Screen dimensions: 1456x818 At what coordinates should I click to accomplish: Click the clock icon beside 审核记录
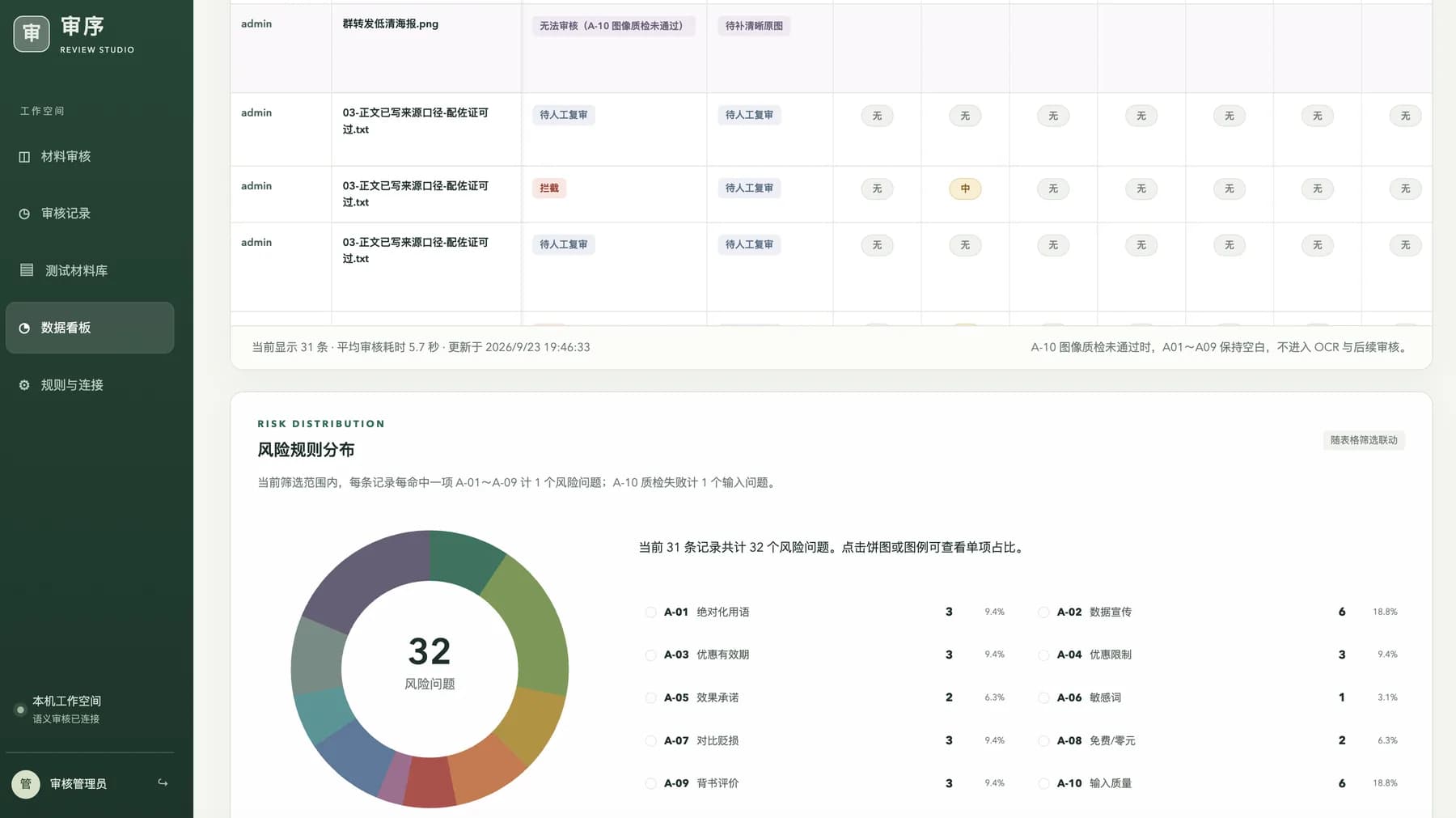point(24,214)
